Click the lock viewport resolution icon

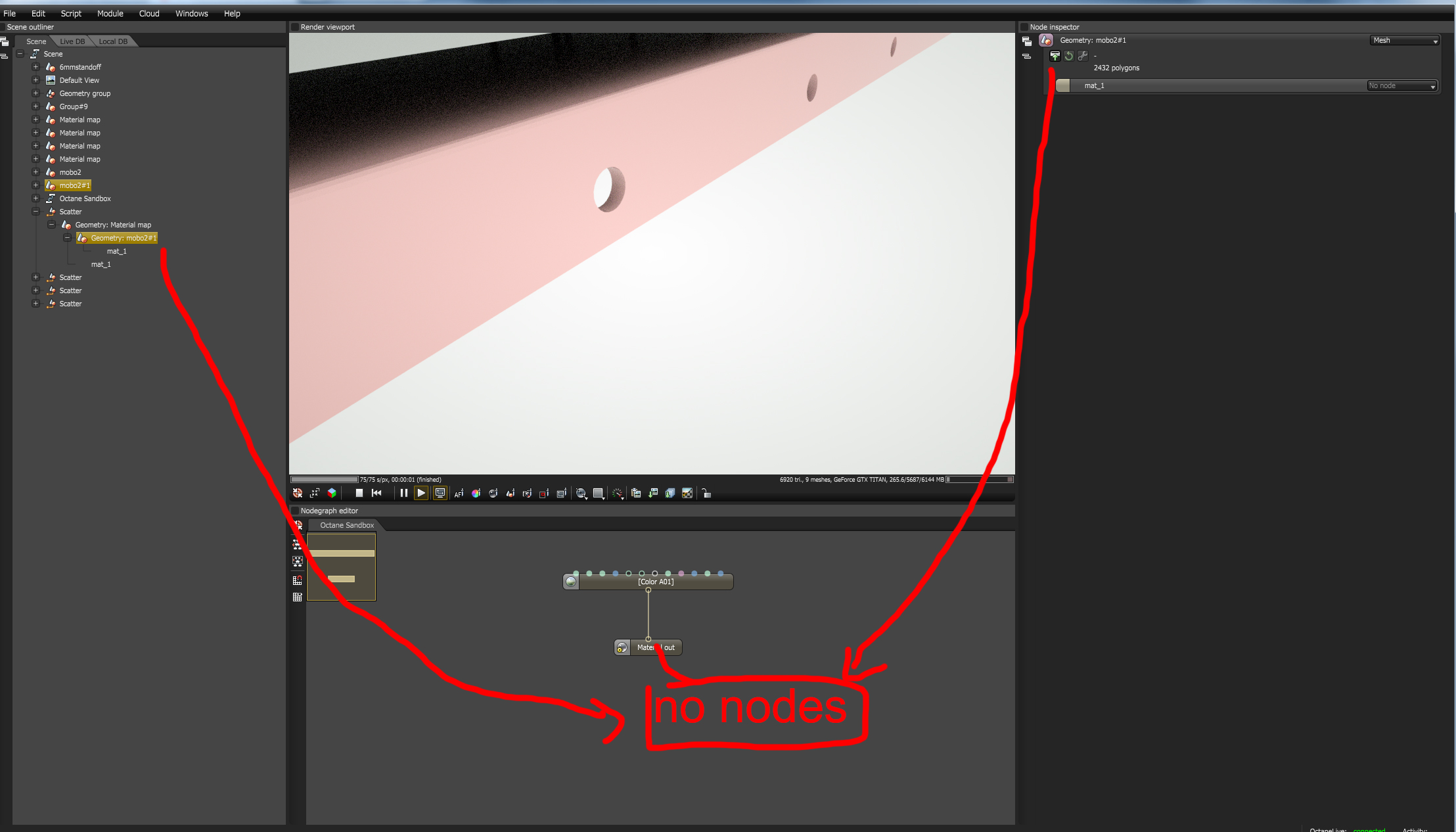click(x=706, y=493)
